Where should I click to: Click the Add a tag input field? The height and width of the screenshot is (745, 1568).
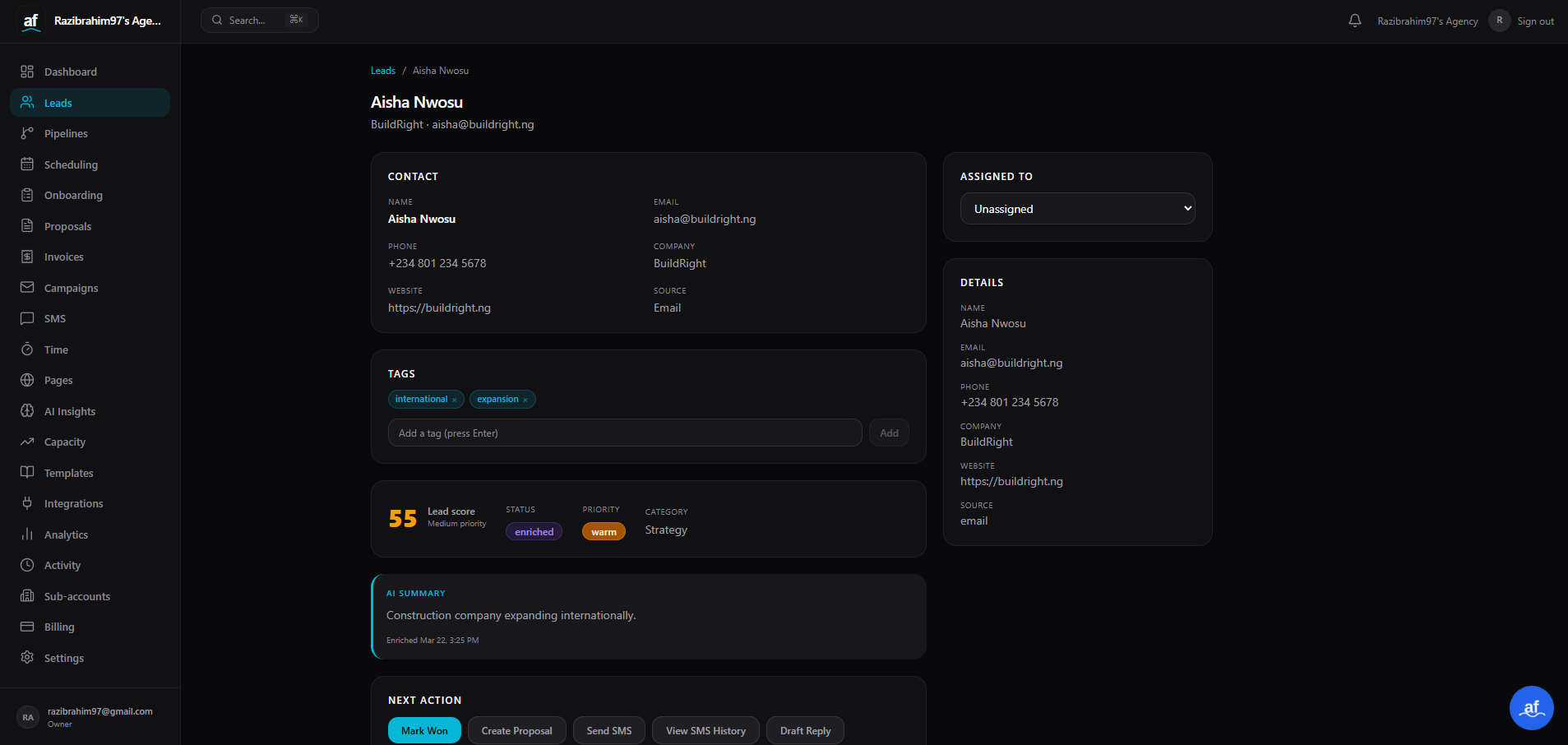(625, 433)
